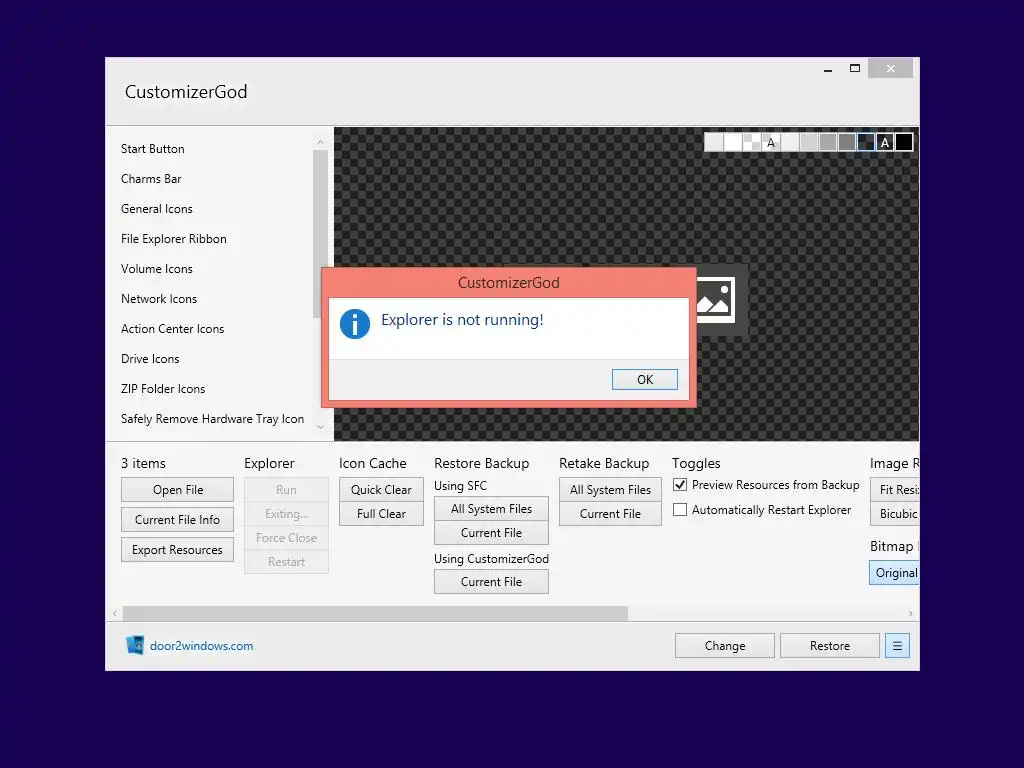Select Safely Remove Hardware Tray Icon

(x=212, y=419)
